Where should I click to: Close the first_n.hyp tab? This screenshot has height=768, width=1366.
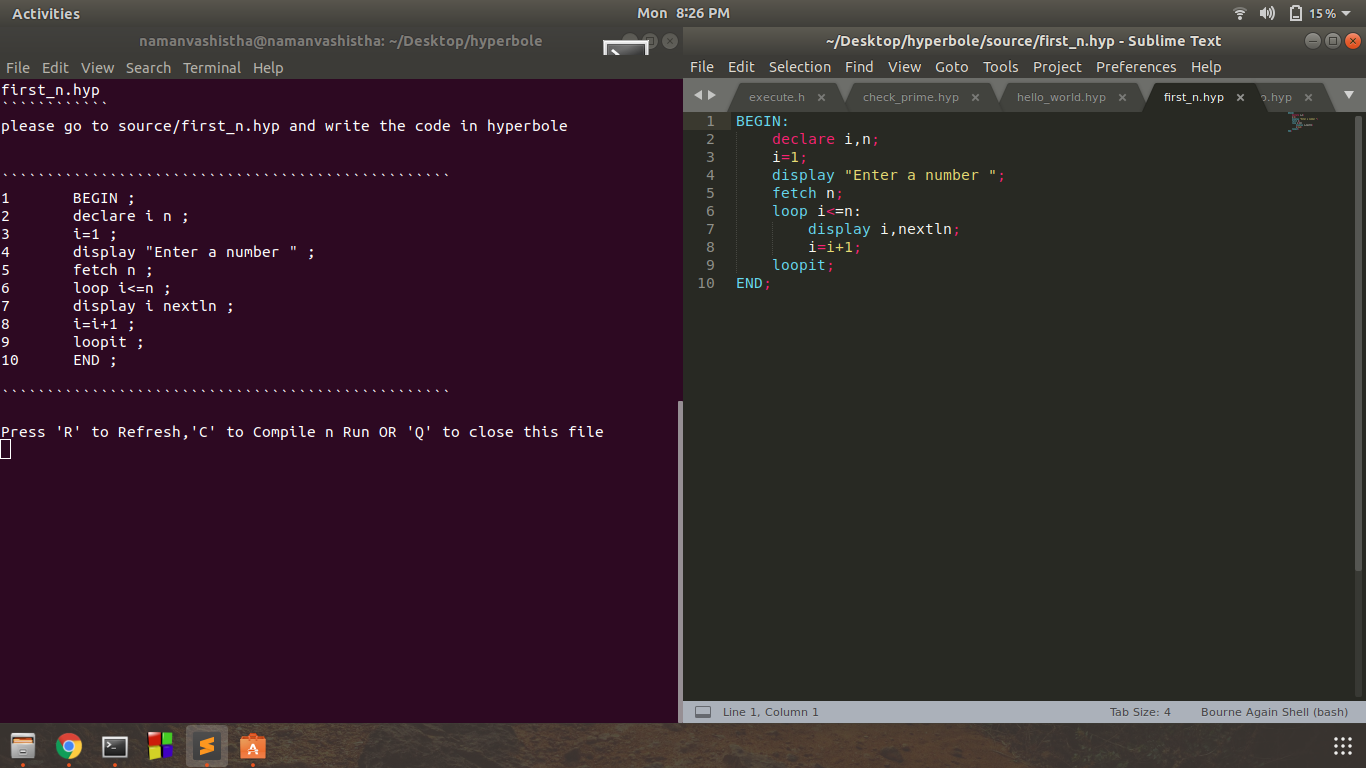tap(1240, 97)
